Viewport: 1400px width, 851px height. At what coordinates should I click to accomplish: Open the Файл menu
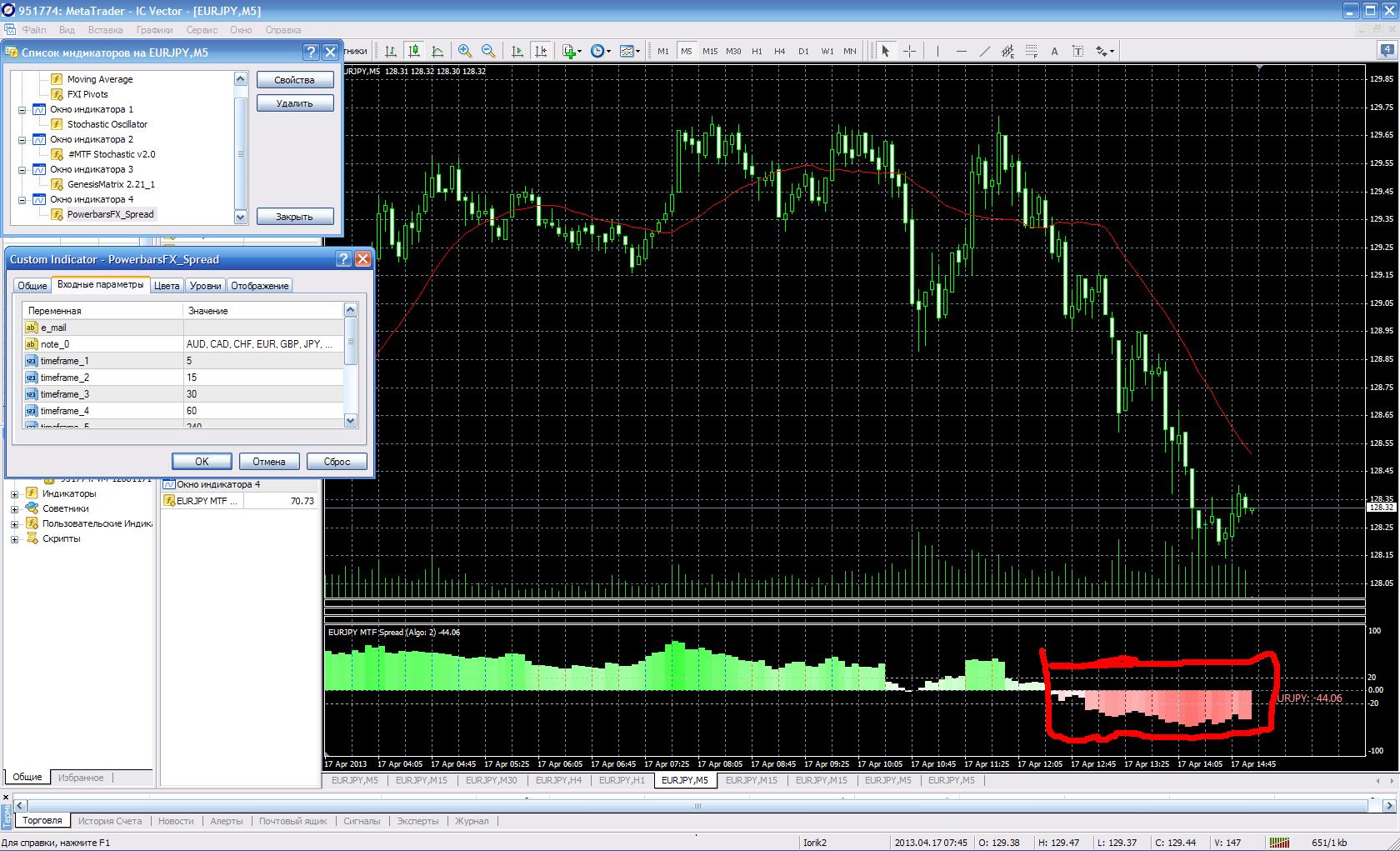[x=34, y=30]
